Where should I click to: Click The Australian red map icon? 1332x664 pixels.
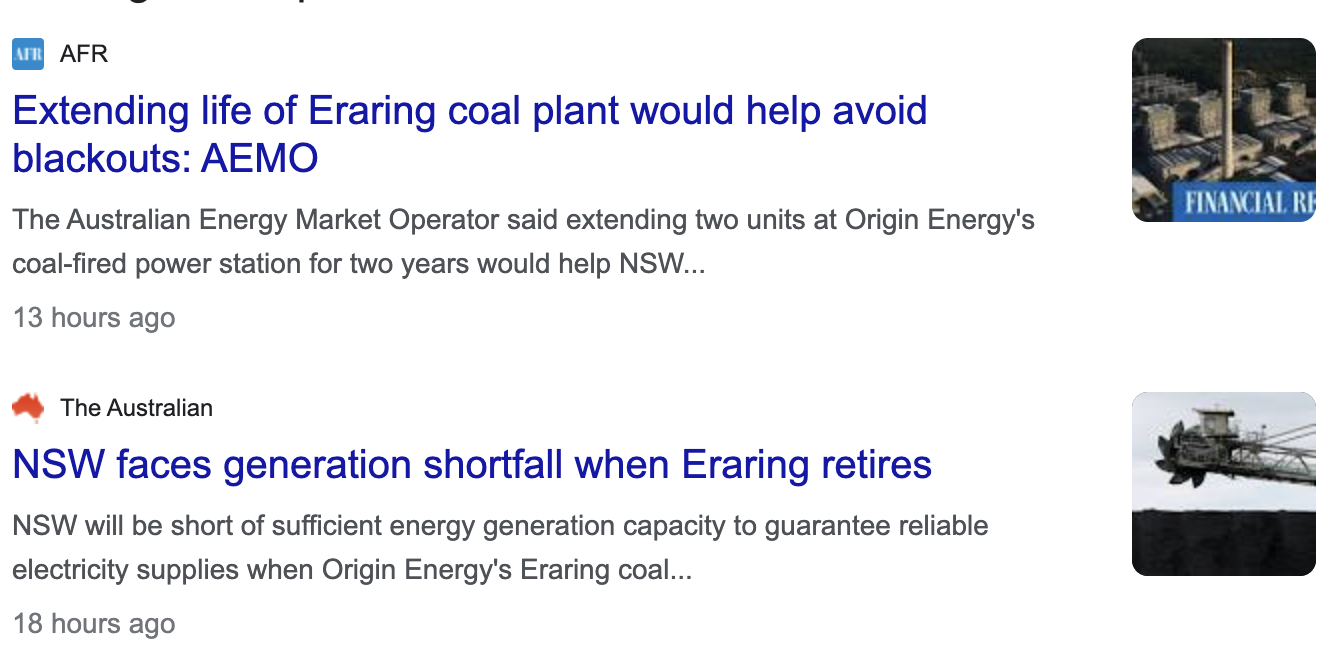coord(28,407)
